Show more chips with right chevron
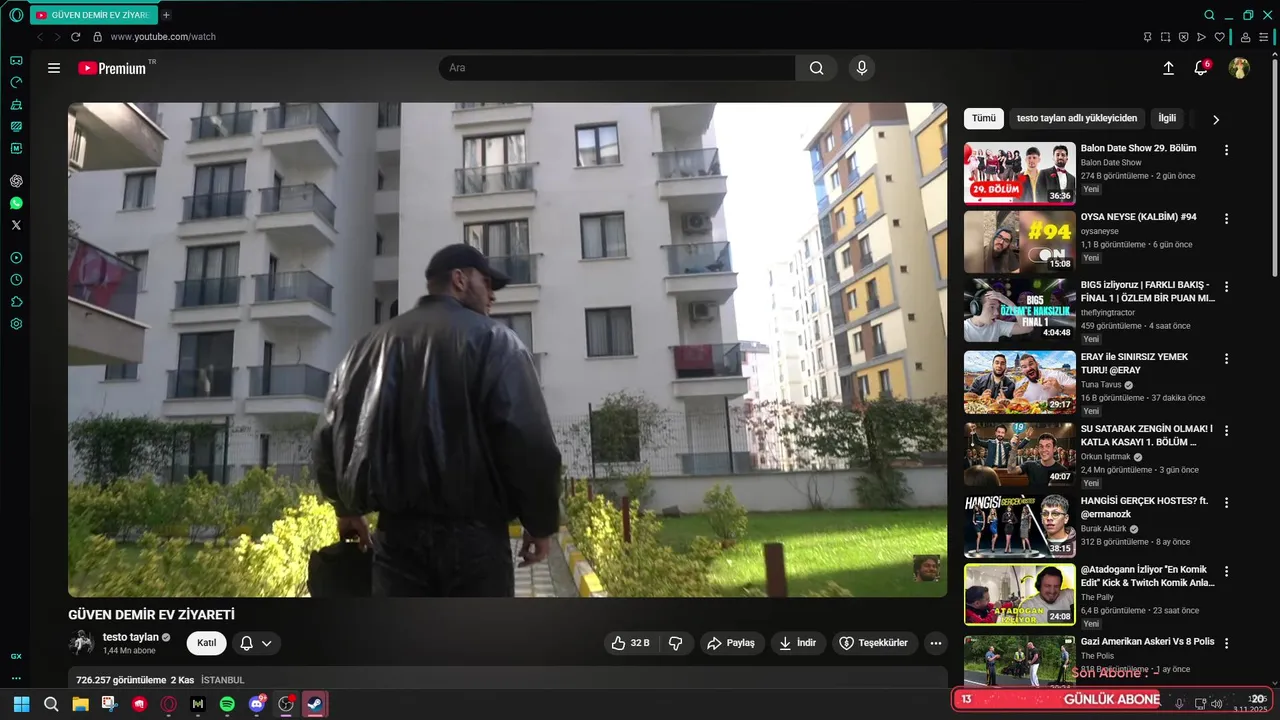The width and height of the screenshot is (1280, 720). (1216, 119)
